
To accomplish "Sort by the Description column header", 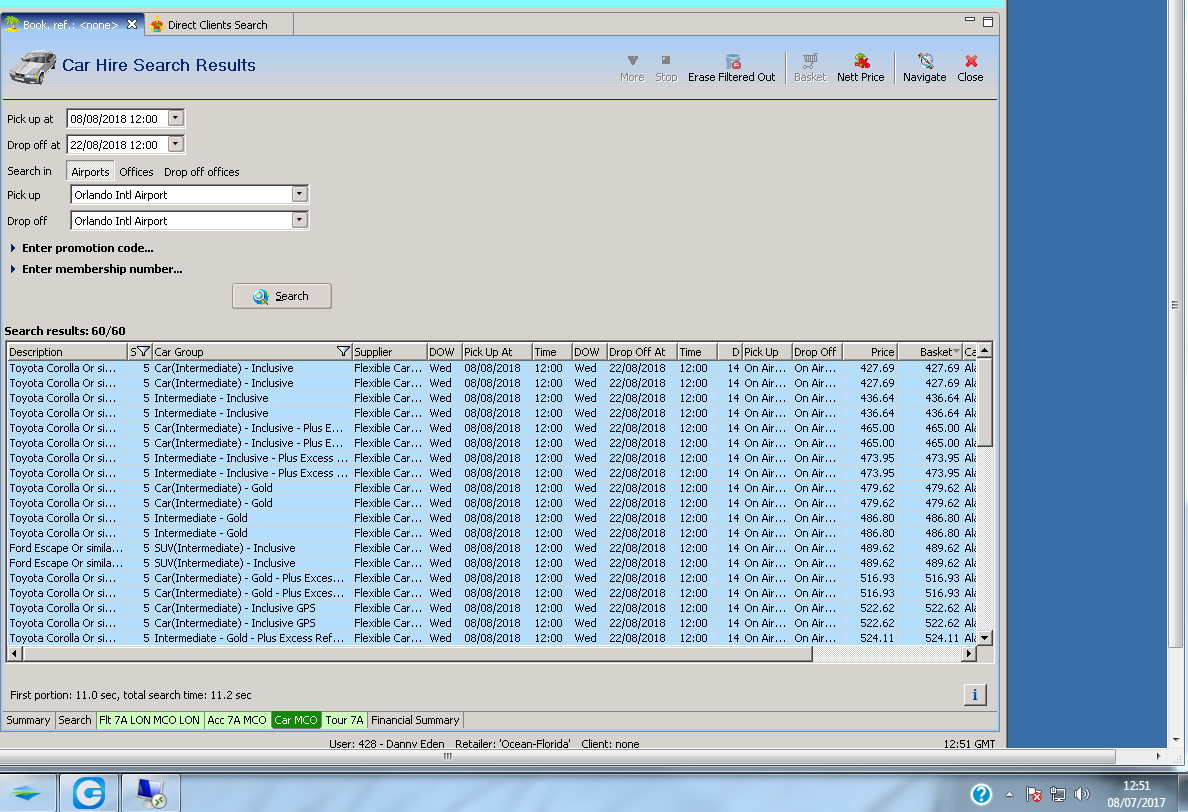I will click(x=67, y=351).
